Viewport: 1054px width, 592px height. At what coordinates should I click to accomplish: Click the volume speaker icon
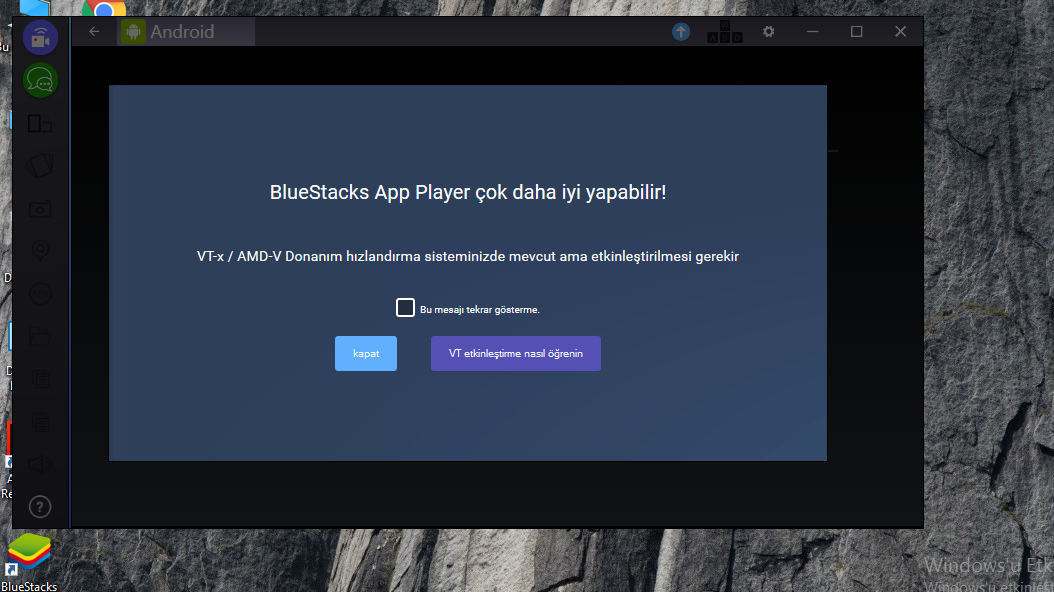tap(40, 464)
